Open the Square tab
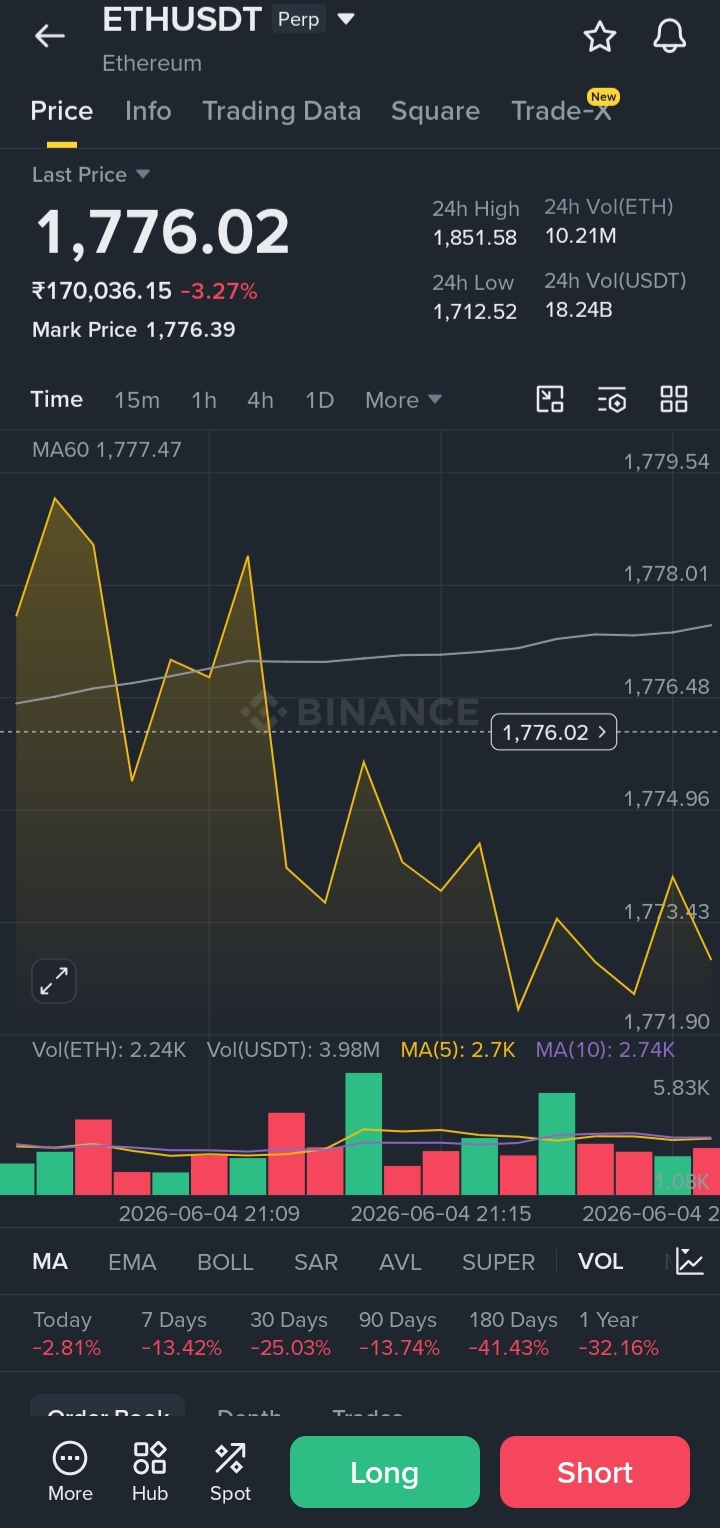This screenshot has width=720, height=1528. click(x=435, y=111)
